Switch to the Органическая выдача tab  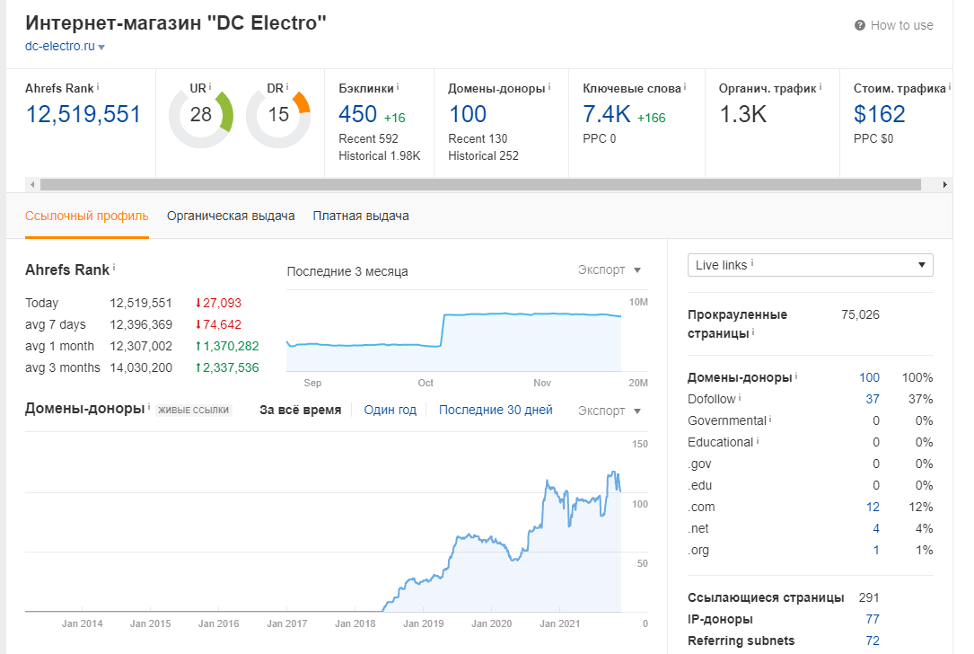tap(231, 216)
